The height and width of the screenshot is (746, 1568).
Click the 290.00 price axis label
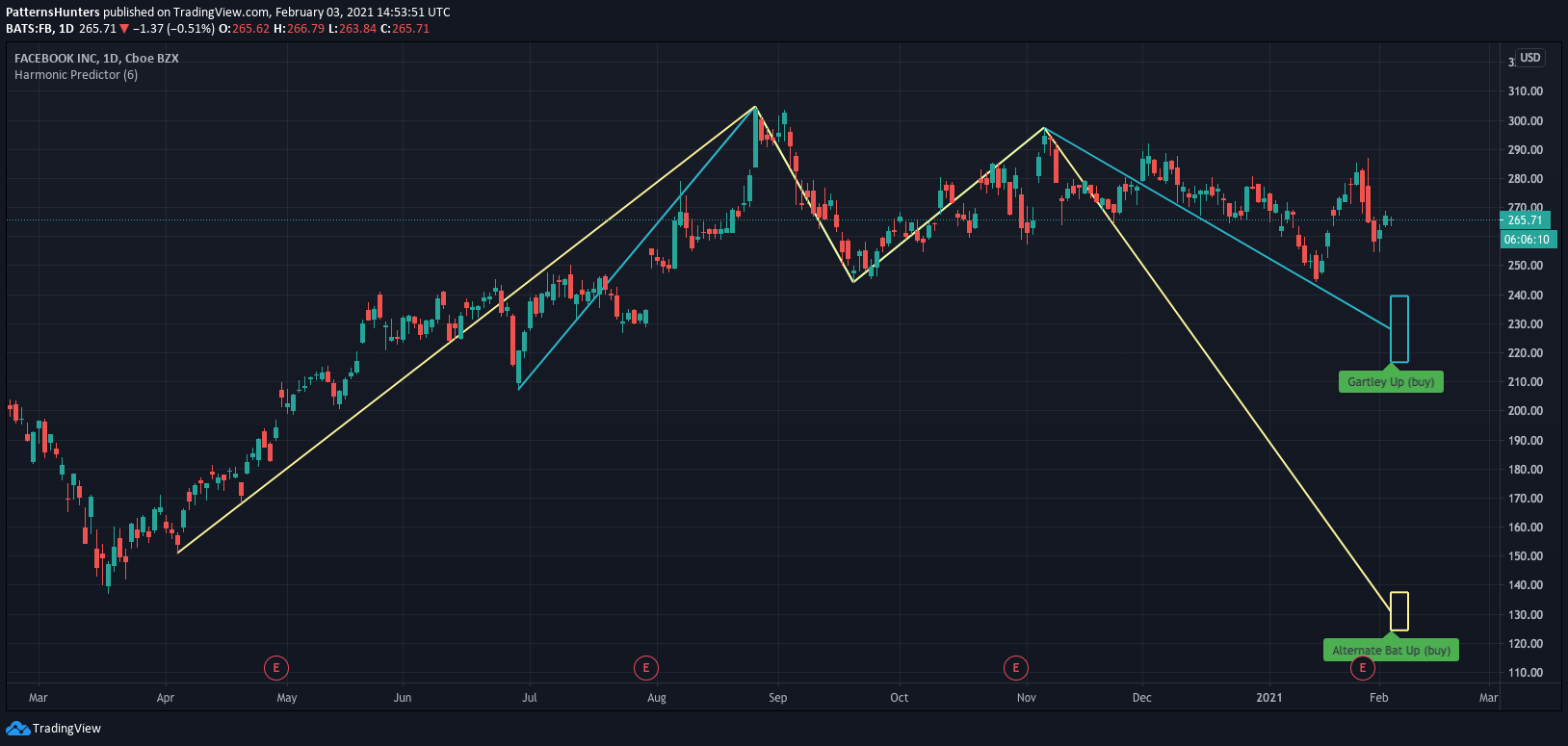pyautogui.click(x=1526, y=149)
